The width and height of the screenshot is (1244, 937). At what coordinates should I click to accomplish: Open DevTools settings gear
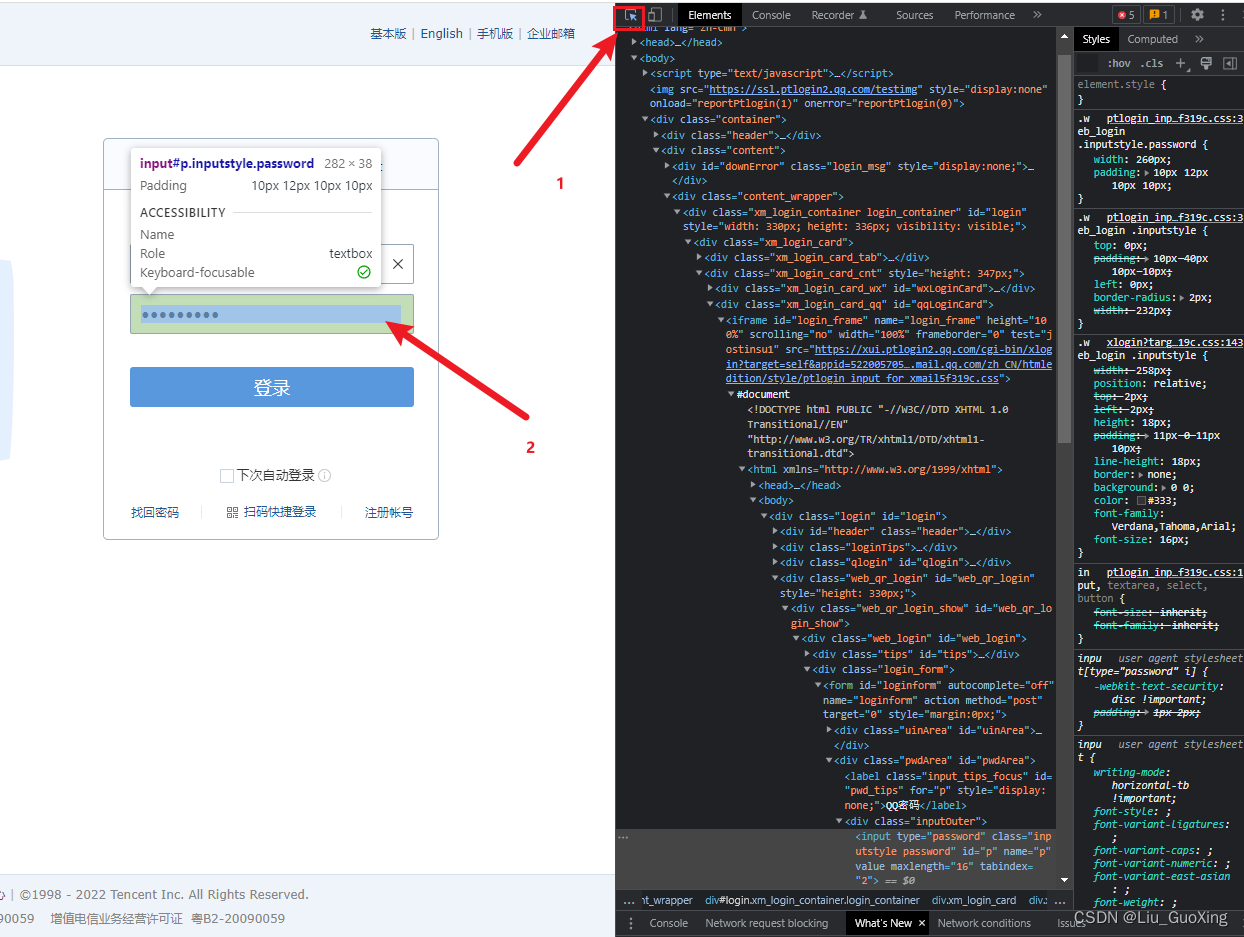1197,15
